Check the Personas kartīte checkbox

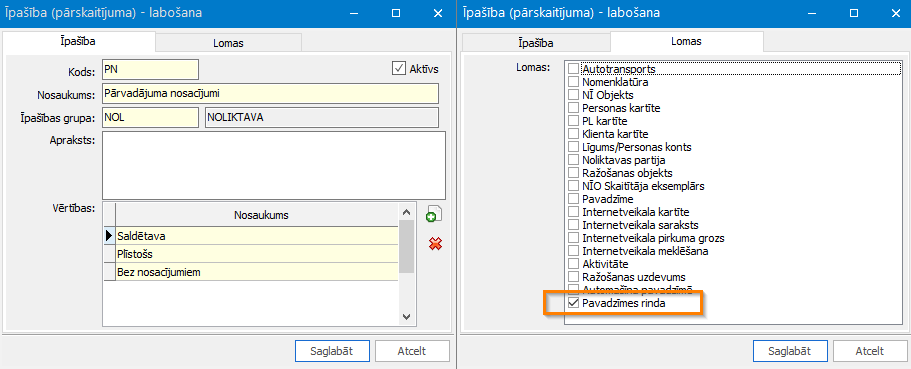573,108
